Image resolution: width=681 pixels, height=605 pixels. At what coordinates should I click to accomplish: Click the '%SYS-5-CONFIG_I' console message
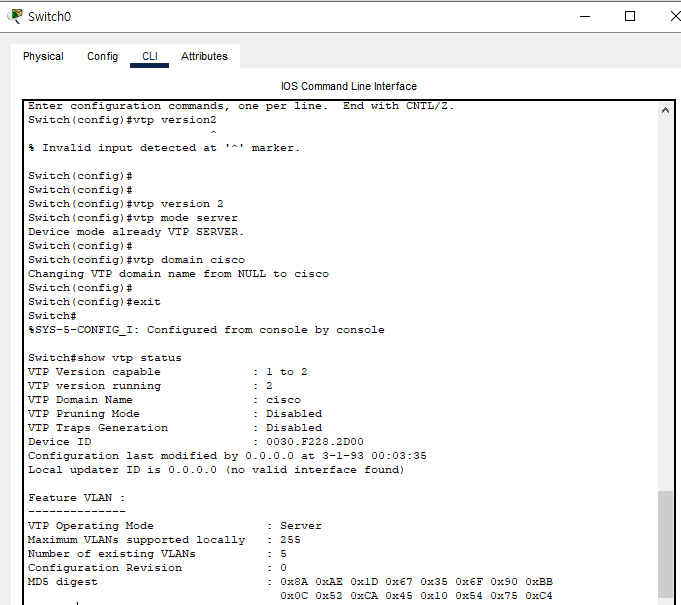coord(206,330)
